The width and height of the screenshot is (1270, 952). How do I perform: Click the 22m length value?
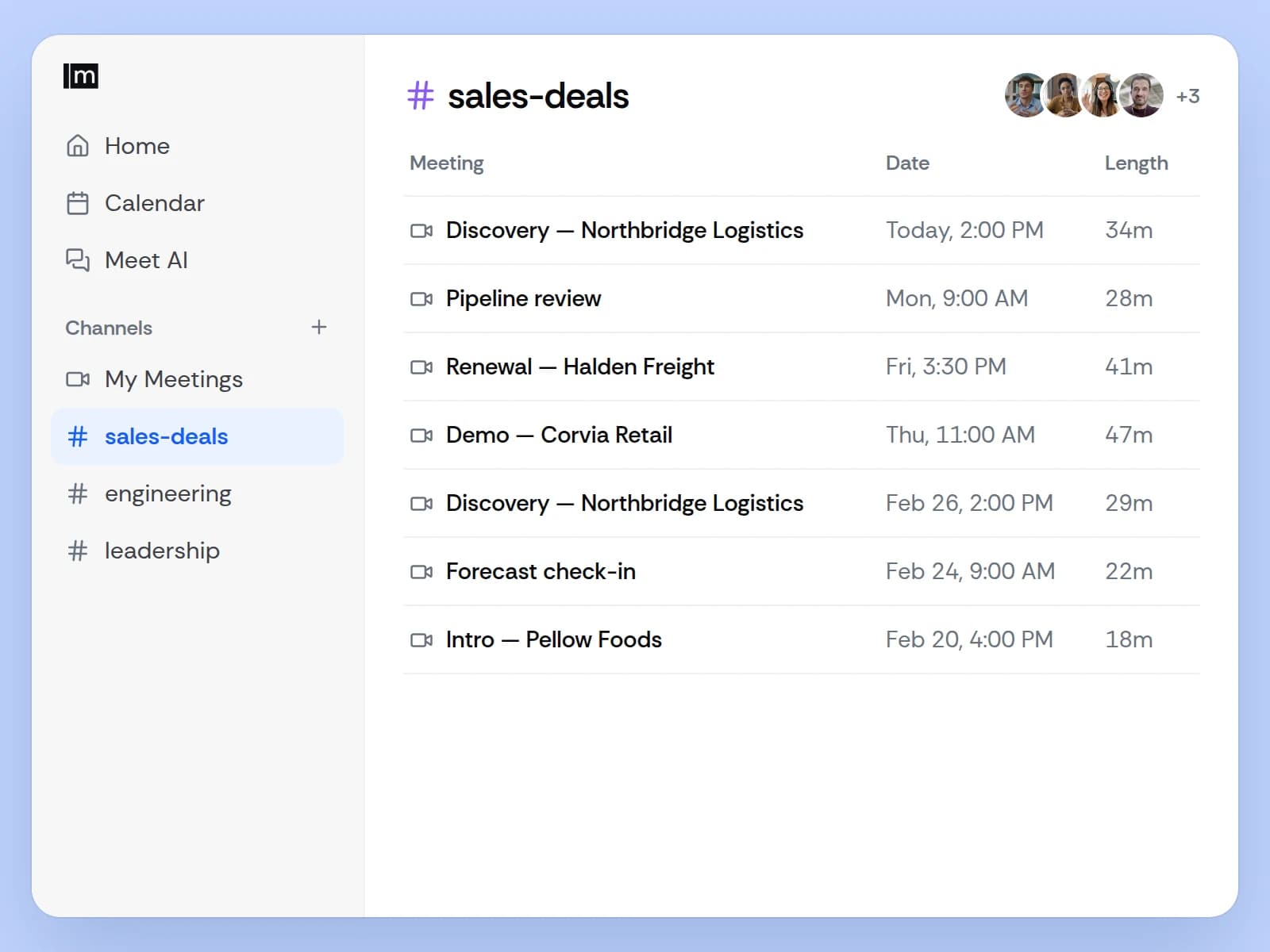[1129, 571]
